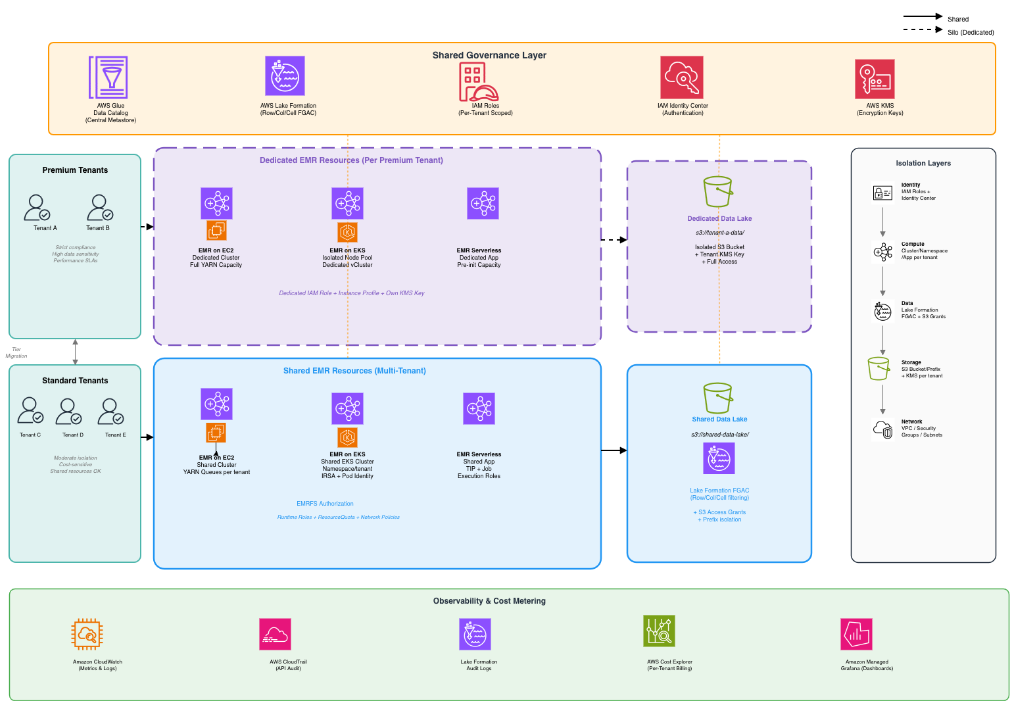This screenshot has height=712, width=1017.
Task: Click the Lake Formation Audit Logs icon
Action: 475,634
